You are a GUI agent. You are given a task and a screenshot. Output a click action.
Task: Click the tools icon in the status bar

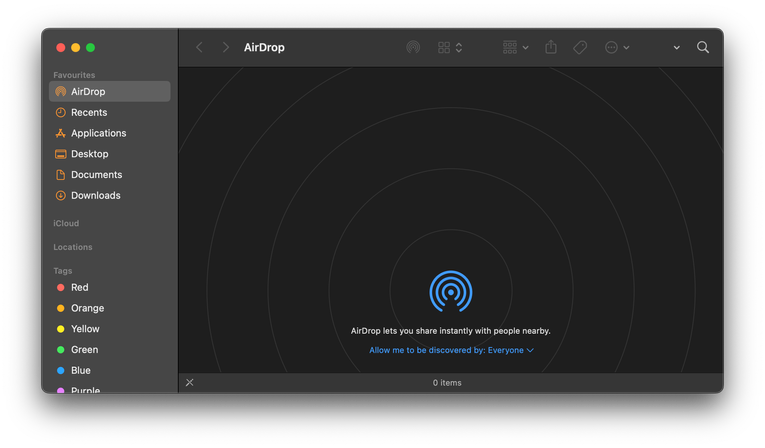[190, 382]
